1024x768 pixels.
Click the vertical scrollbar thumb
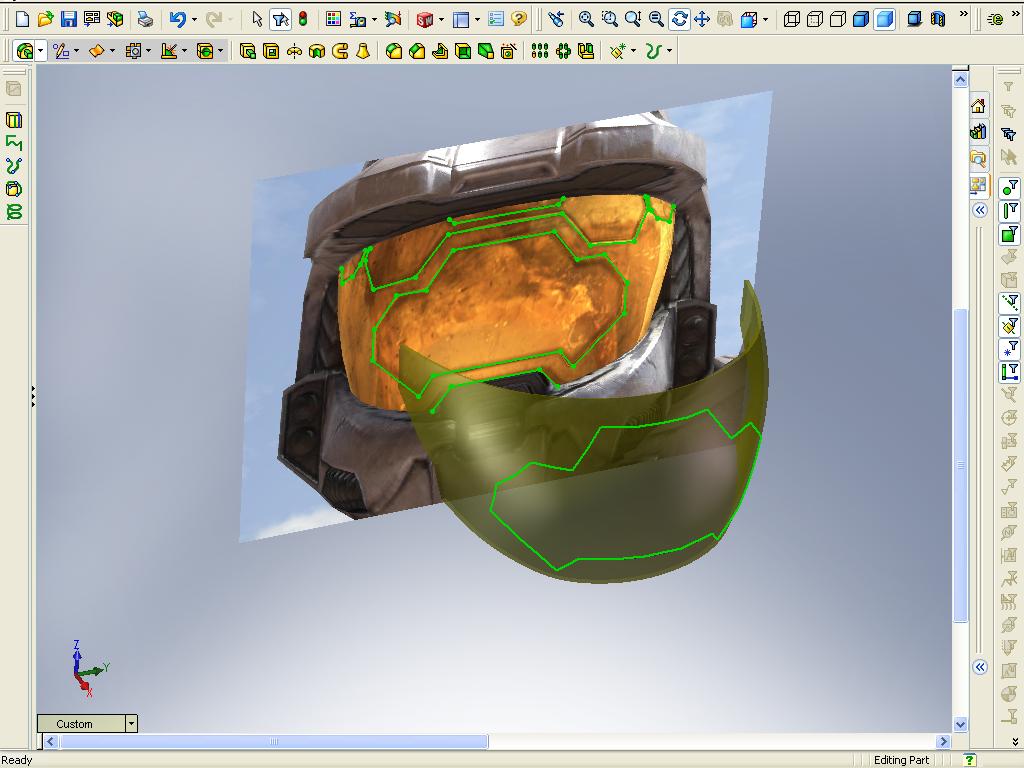click(x=960, y=465)
